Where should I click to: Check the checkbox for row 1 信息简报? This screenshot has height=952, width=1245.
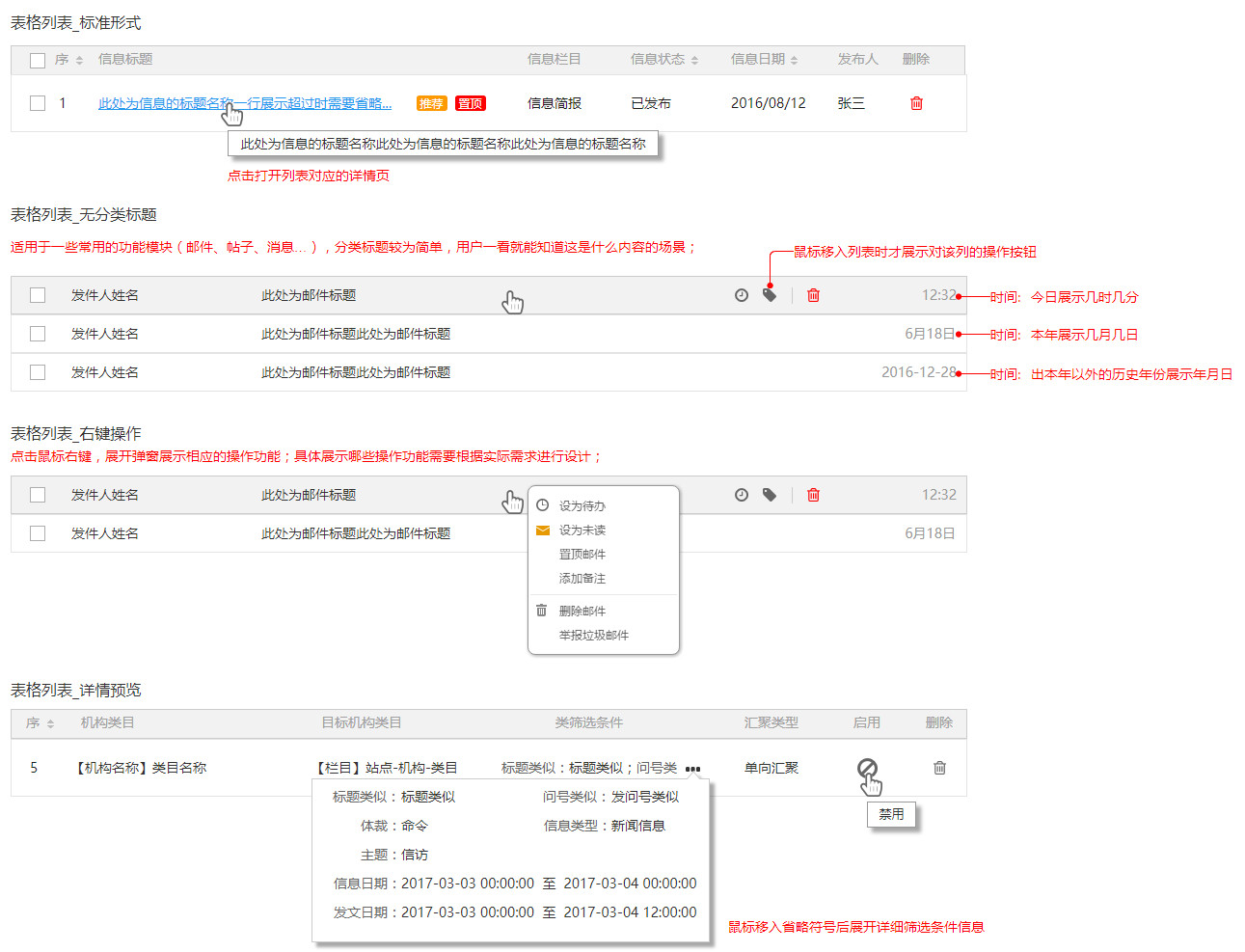pos(38,103)
